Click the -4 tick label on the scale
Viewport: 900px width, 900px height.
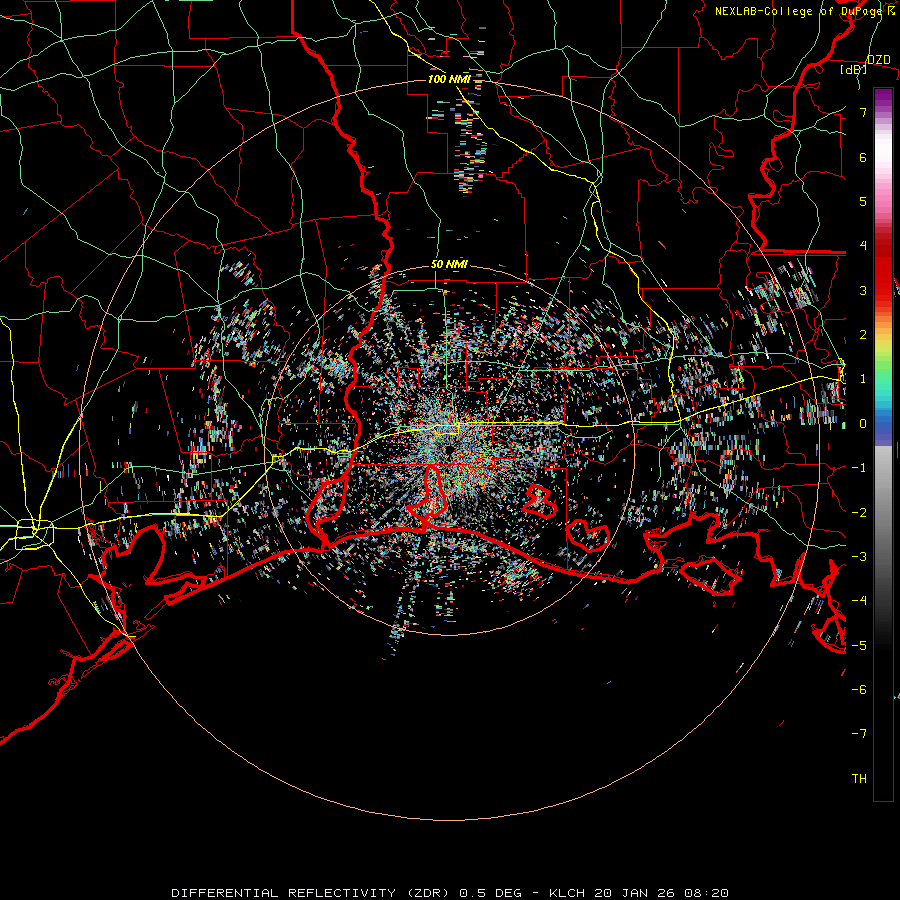[859, 601]
